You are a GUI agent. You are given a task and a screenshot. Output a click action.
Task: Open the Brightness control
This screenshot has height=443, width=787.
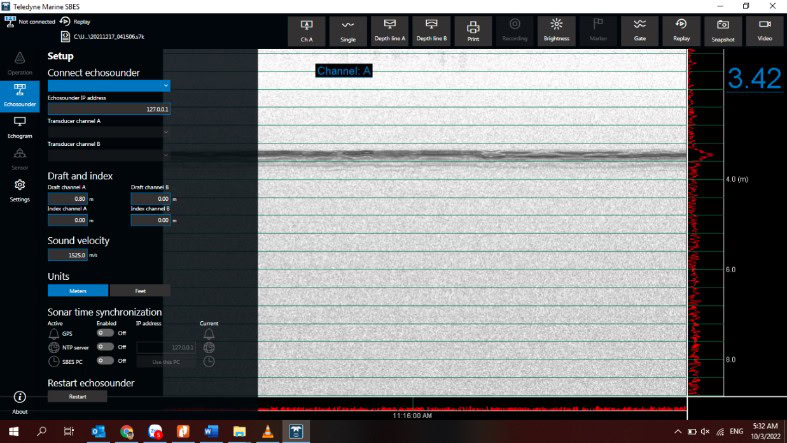point(556,31)
